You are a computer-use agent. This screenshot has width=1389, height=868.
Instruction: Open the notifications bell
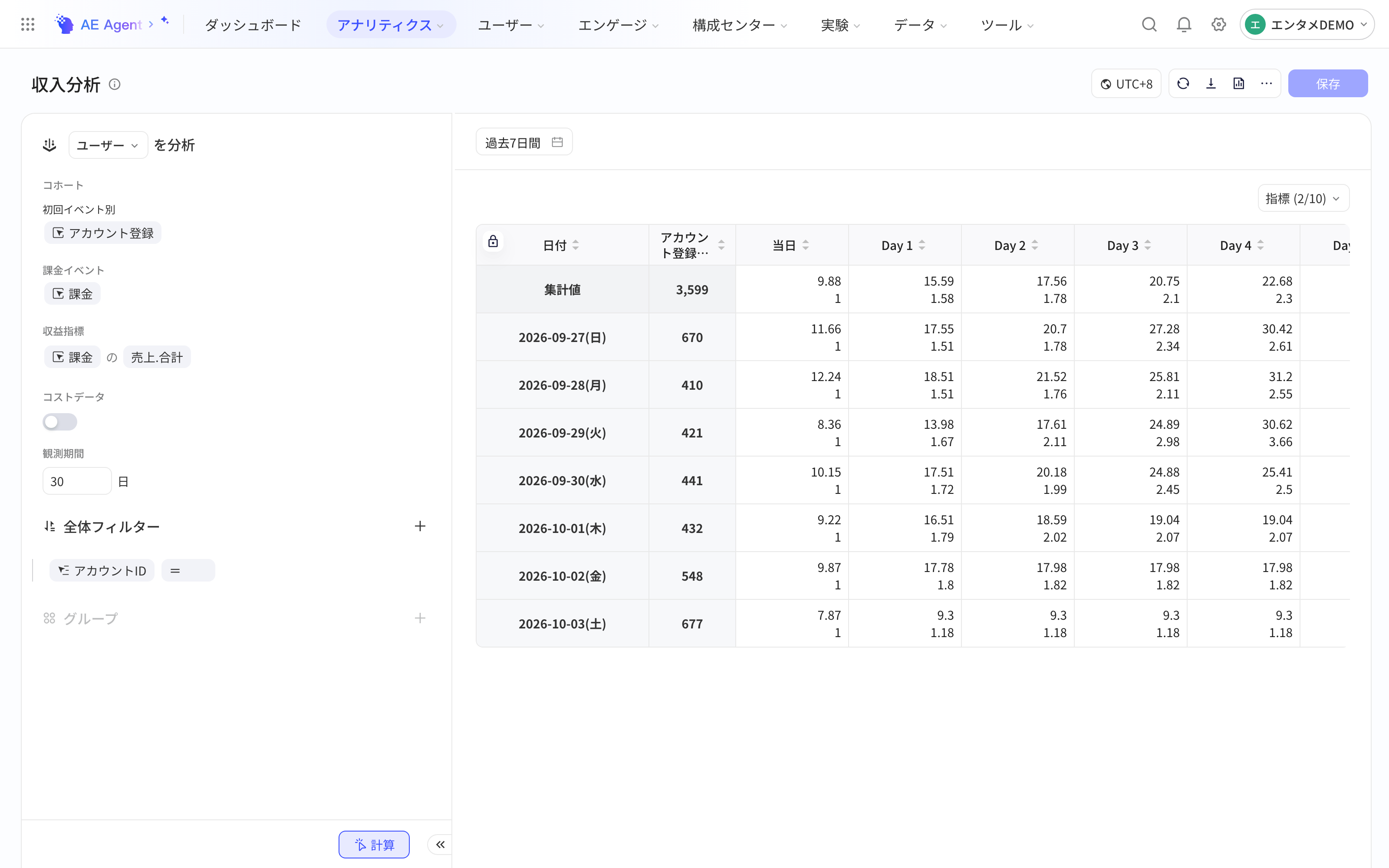[x=1184, y=25]
